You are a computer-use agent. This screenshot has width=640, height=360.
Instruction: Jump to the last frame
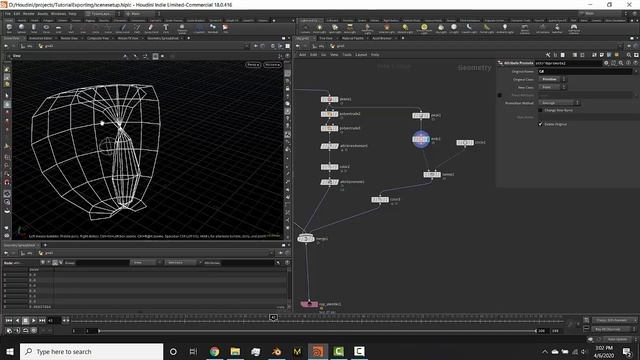(x=42, y=321)
